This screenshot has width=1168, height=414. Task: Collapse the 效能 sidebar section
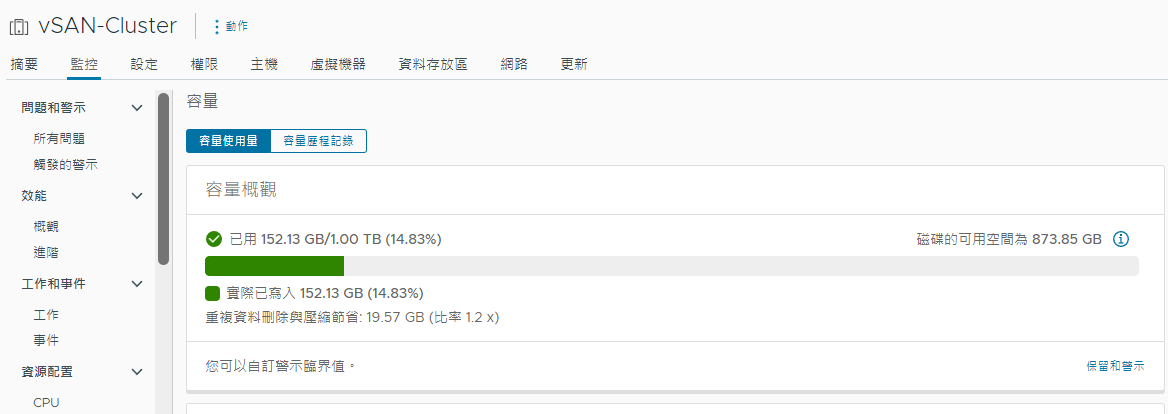pyautogui.click(x=136, y=196)
